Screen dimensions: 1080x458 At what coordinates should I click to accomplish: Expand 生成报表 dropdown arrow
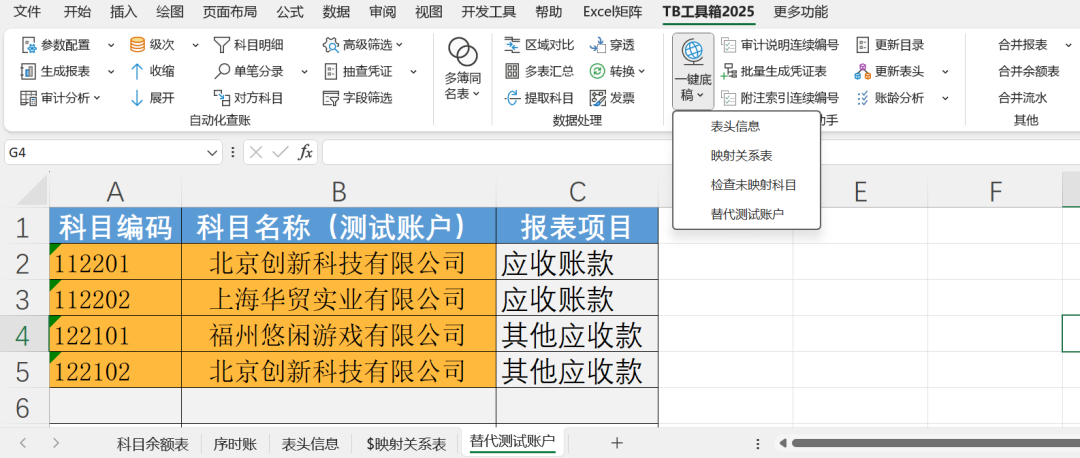(111, 71)
